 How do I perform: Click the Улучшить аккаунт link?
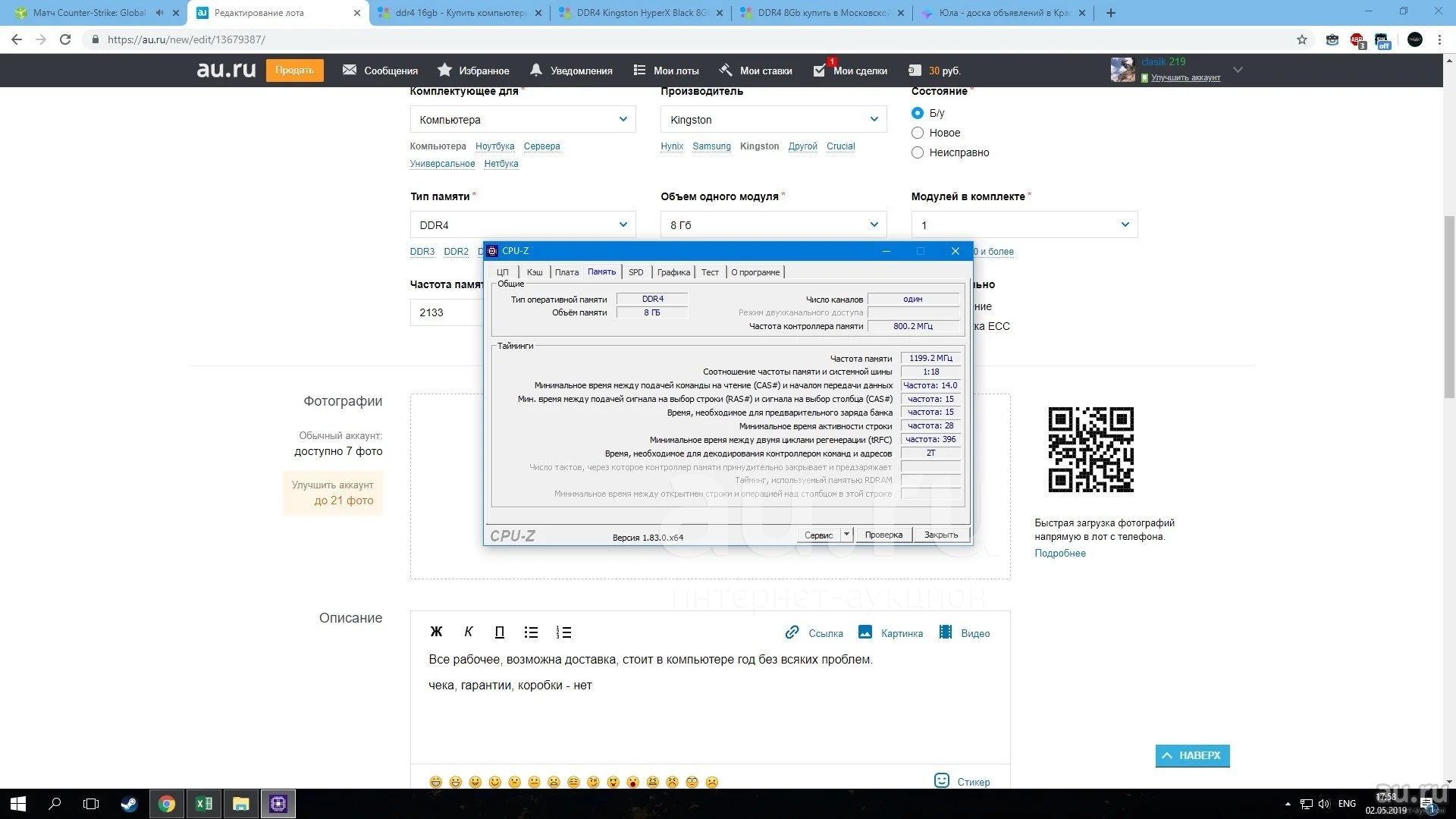click(x=1185, y=77)
